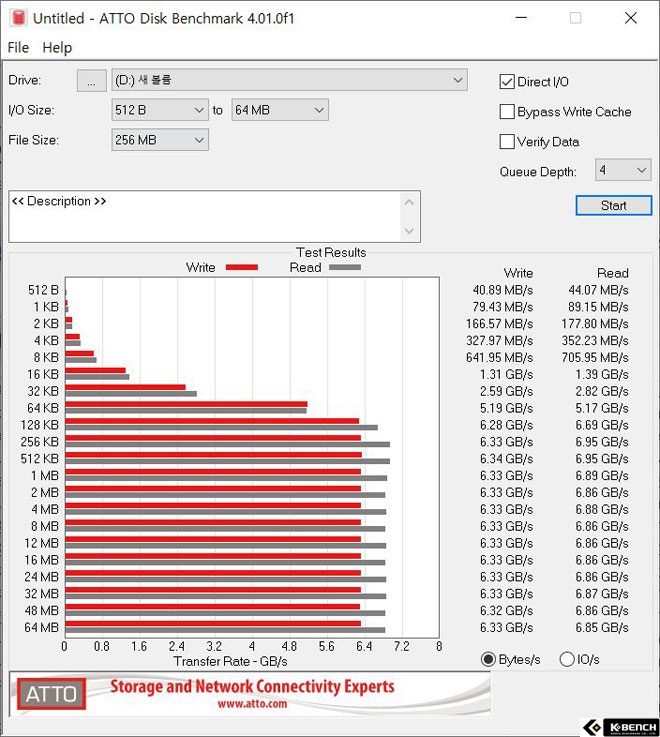Image resolution: width=660 pixels, height=737 pixels.
Task: Select the Bytes/s radio button
Action: click(488, 659)
